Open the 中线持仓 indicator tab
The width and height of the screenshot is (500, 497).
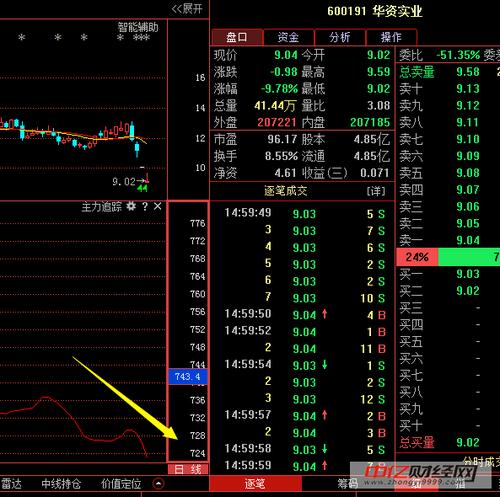[61, 483]
